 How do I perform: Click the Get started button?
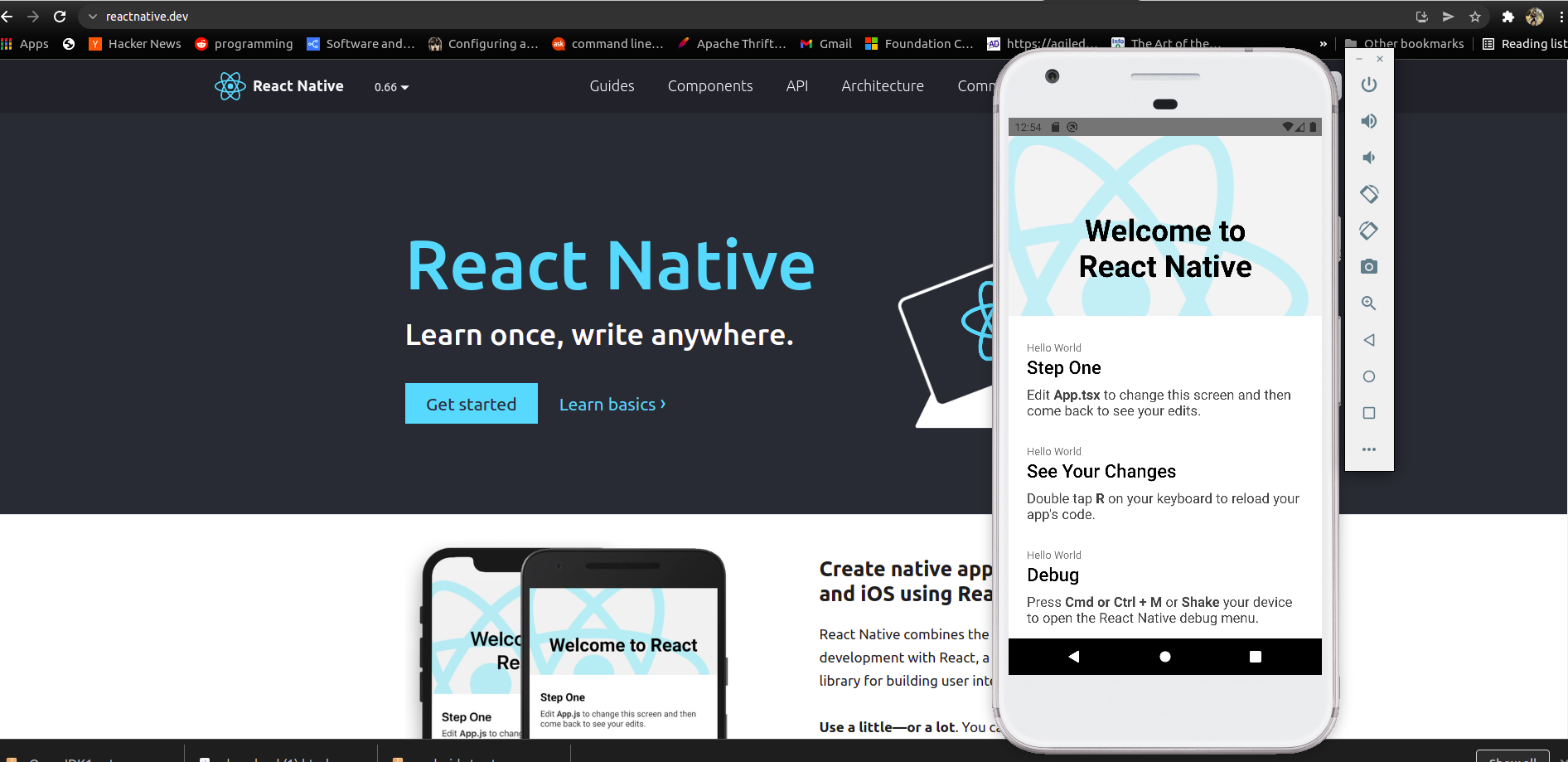(472, 404)
